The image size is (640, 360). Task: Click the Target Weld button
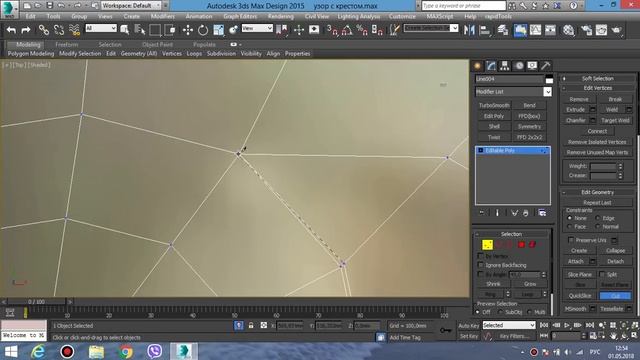tap(615, 120)
